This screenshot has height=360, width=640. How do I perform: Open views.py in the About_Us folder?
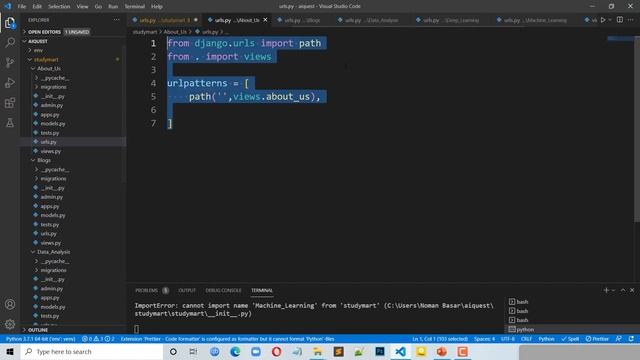[x=51, y=151]
